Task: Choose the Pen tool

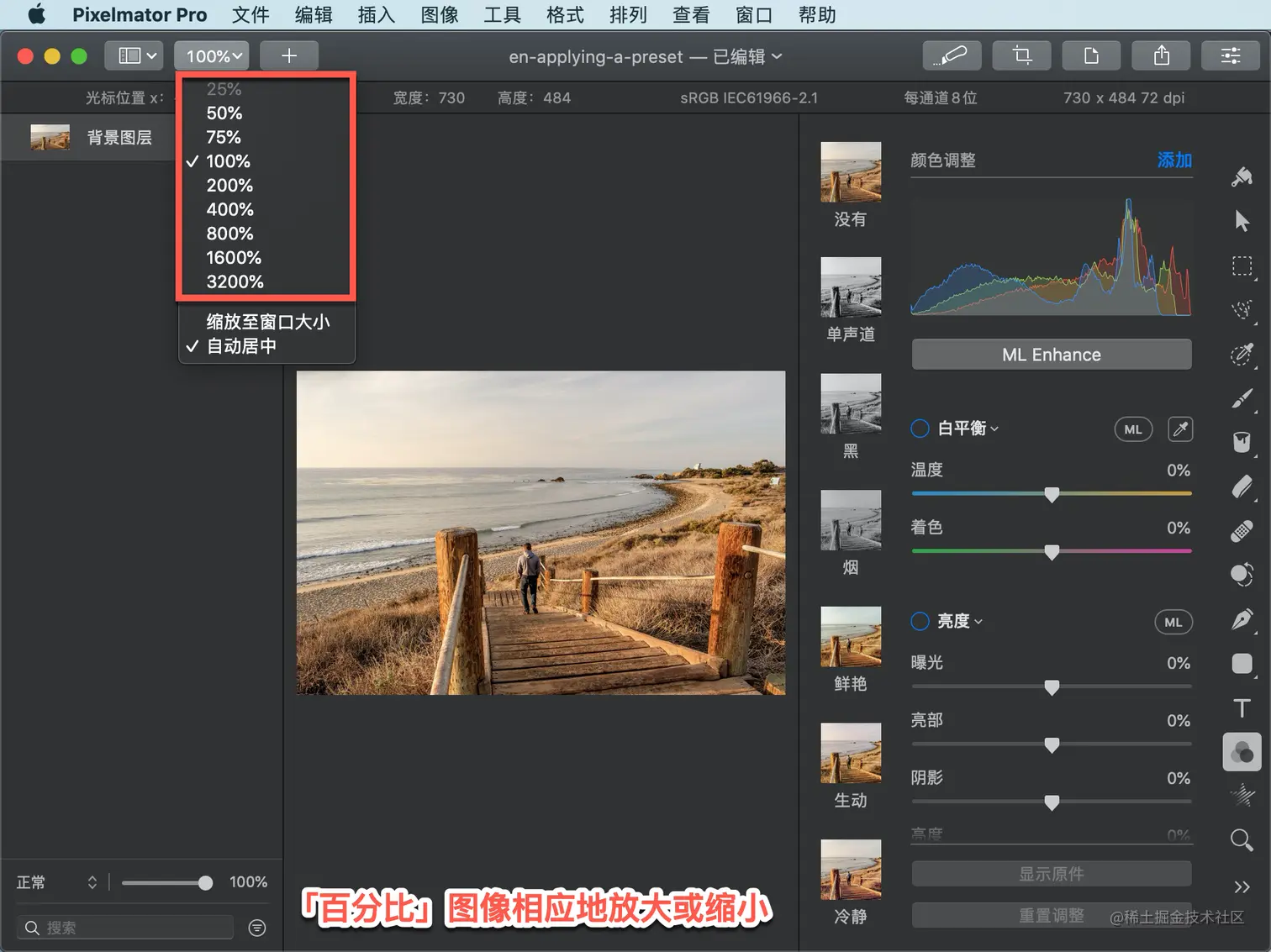Action: click(1242, 619)
